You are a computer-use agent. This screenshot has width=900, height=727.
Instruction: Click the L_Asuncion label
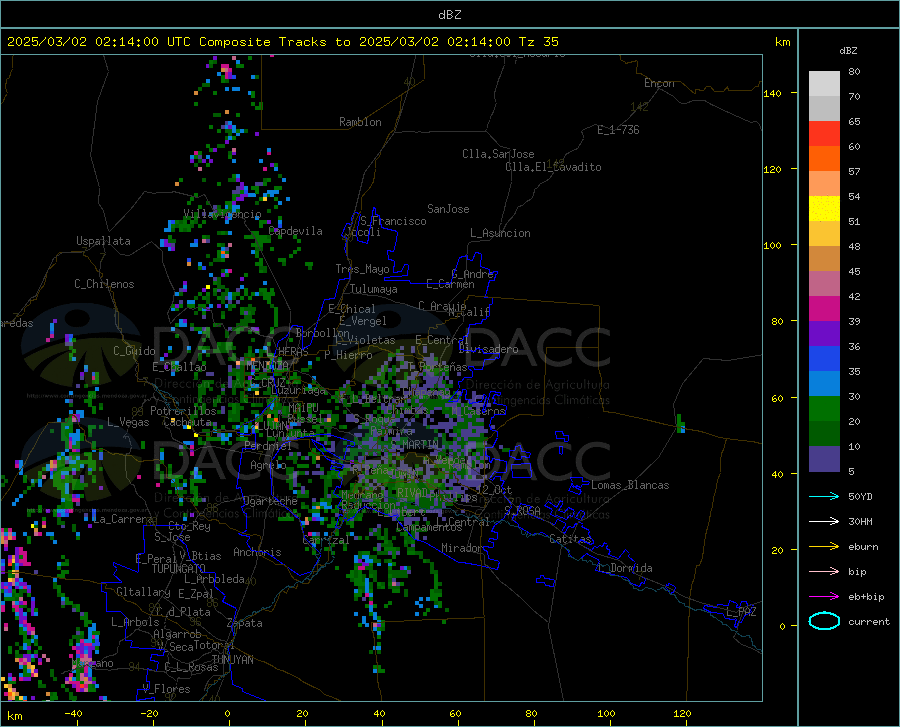coord(500,233)
